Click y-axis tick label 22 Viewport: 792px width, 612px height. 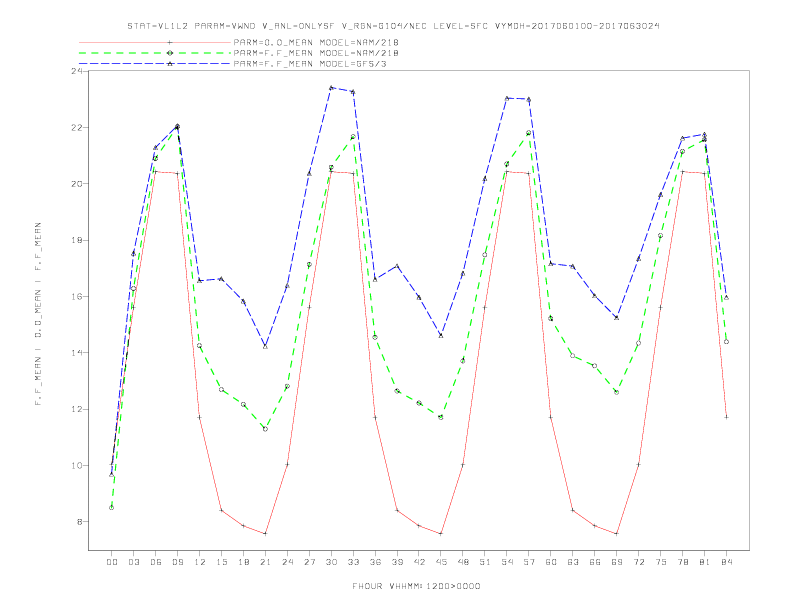[77, 128]
